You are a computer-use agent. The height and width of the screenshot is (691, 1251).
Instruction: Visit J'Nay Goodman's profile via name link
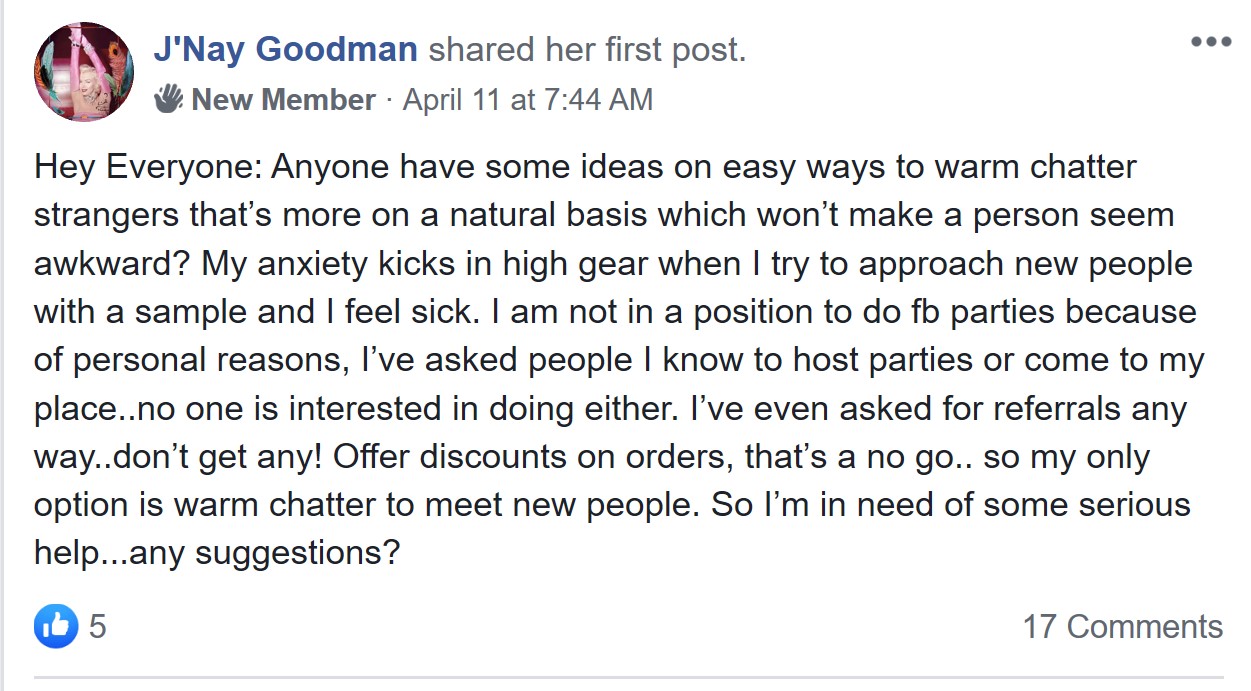point(286,48)
